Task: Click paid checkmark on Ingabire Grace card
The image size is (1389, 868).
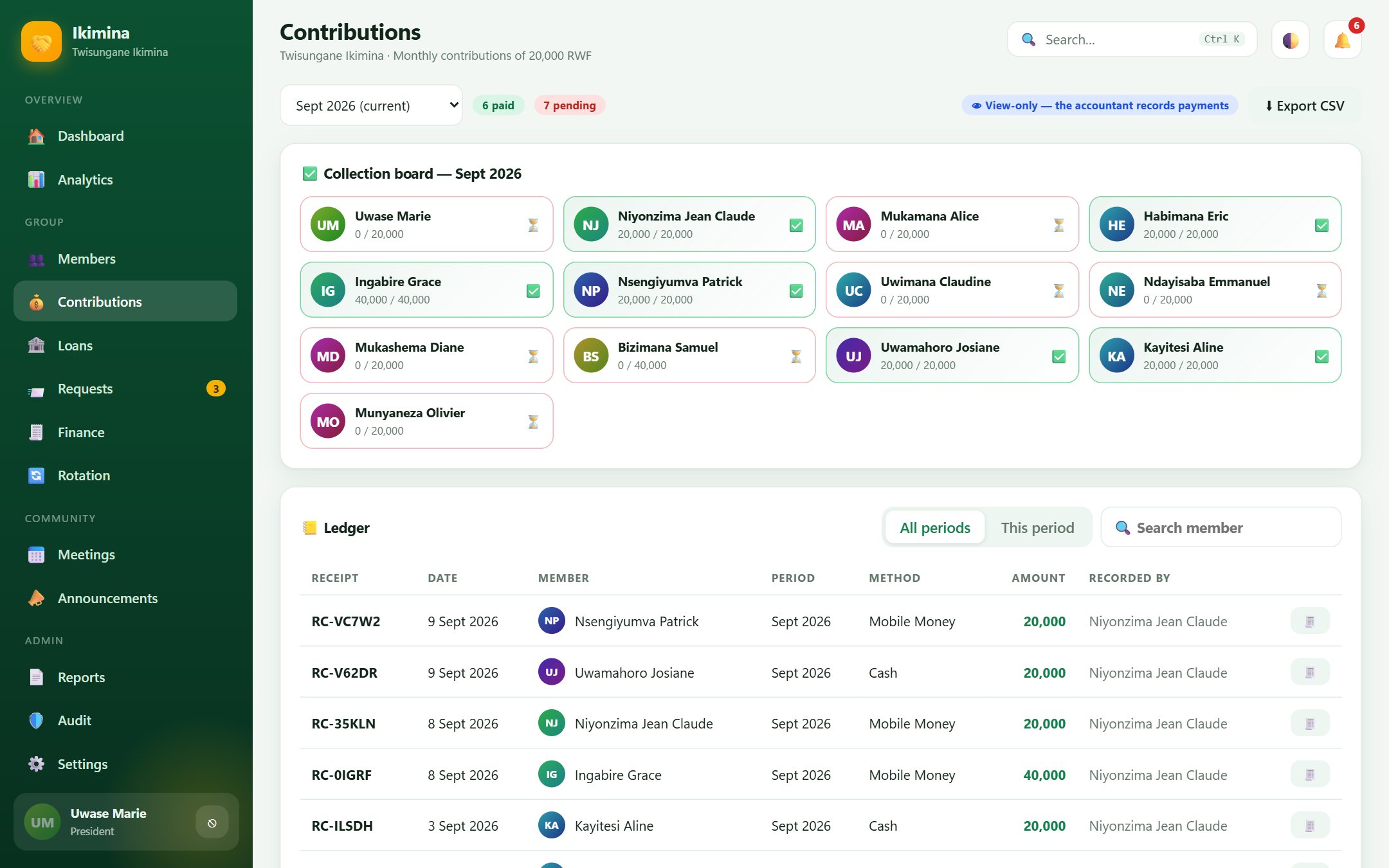Action: [533, 291]
